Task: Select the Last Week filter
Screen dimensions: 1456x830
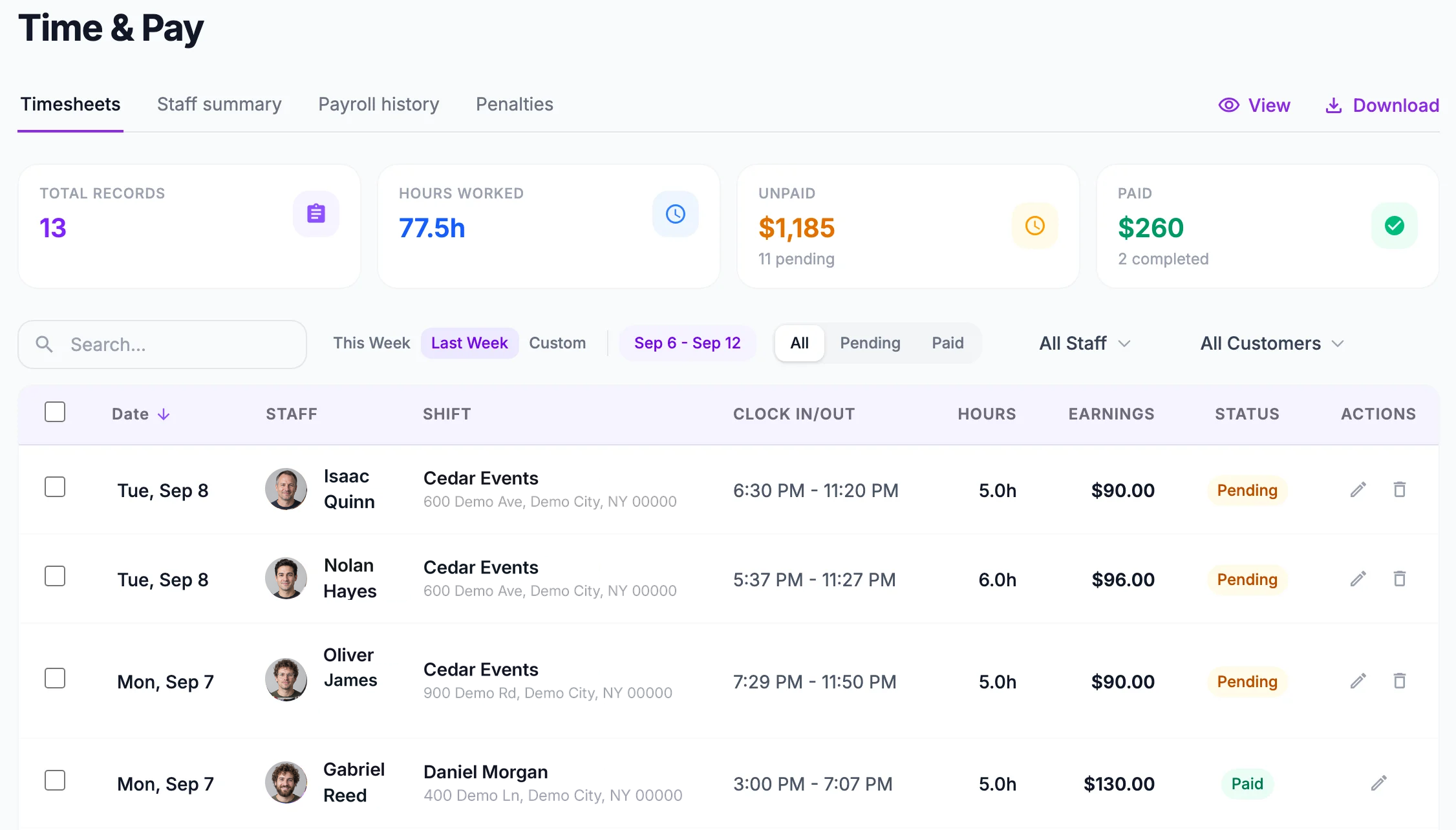Action: pyautogui.click(x=469, y=343)
